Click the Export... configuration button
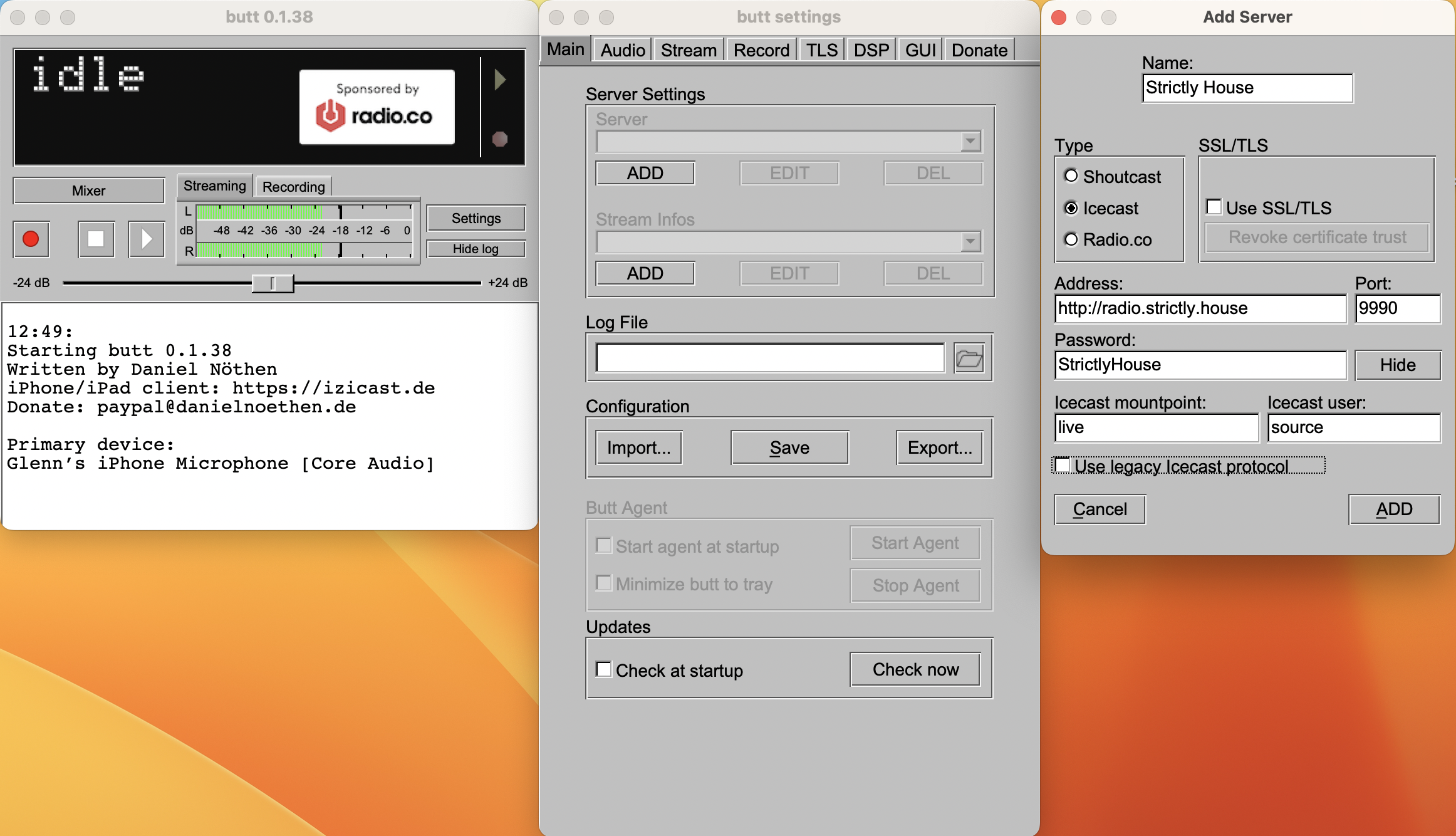 [x=940, y=447]
